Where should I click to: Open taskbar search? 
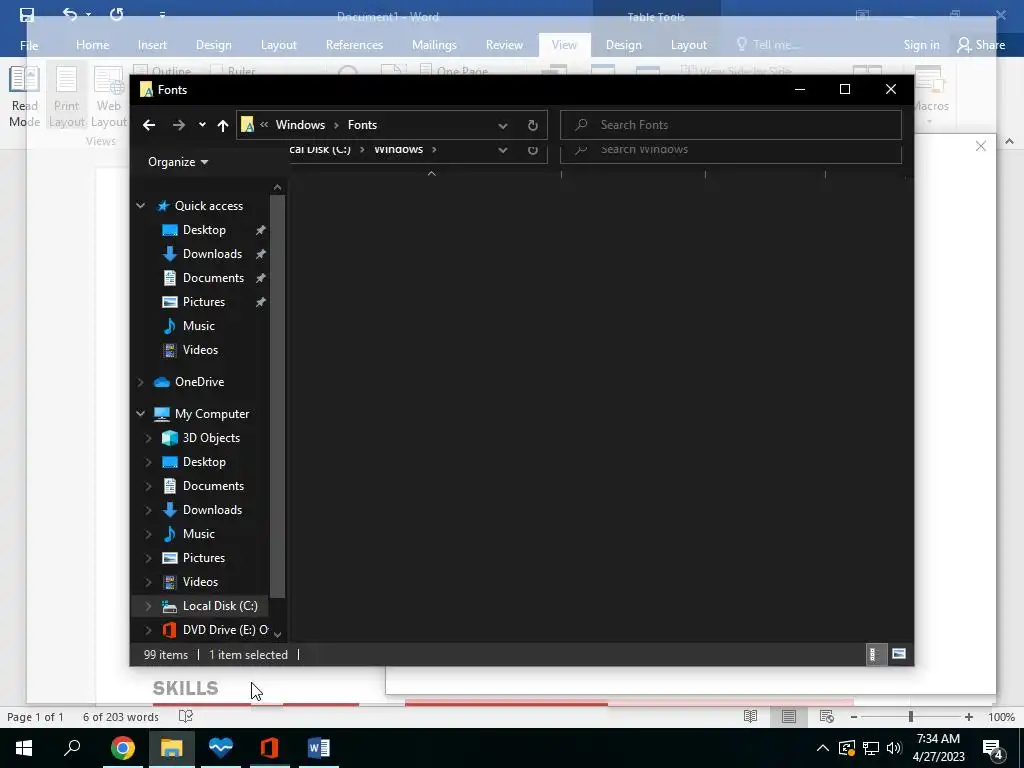(x=72, y=748)
